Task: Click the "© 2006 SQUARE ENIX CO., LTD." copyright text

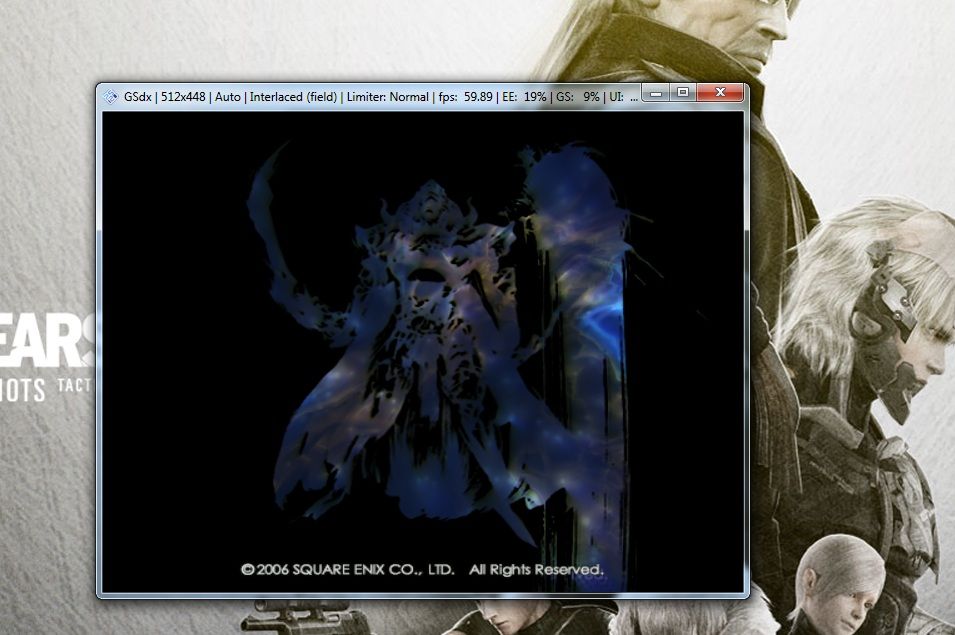Action: [x=348, y=570]
